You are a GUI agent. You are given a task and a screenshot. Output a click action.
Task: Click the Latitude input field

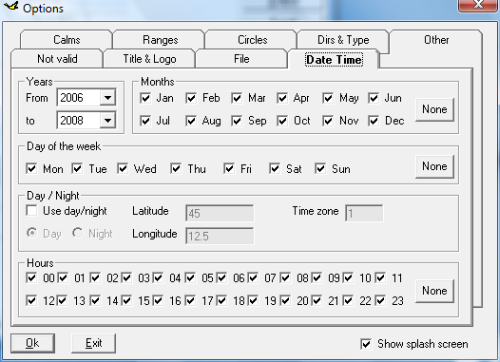click(x=219, y=213)
